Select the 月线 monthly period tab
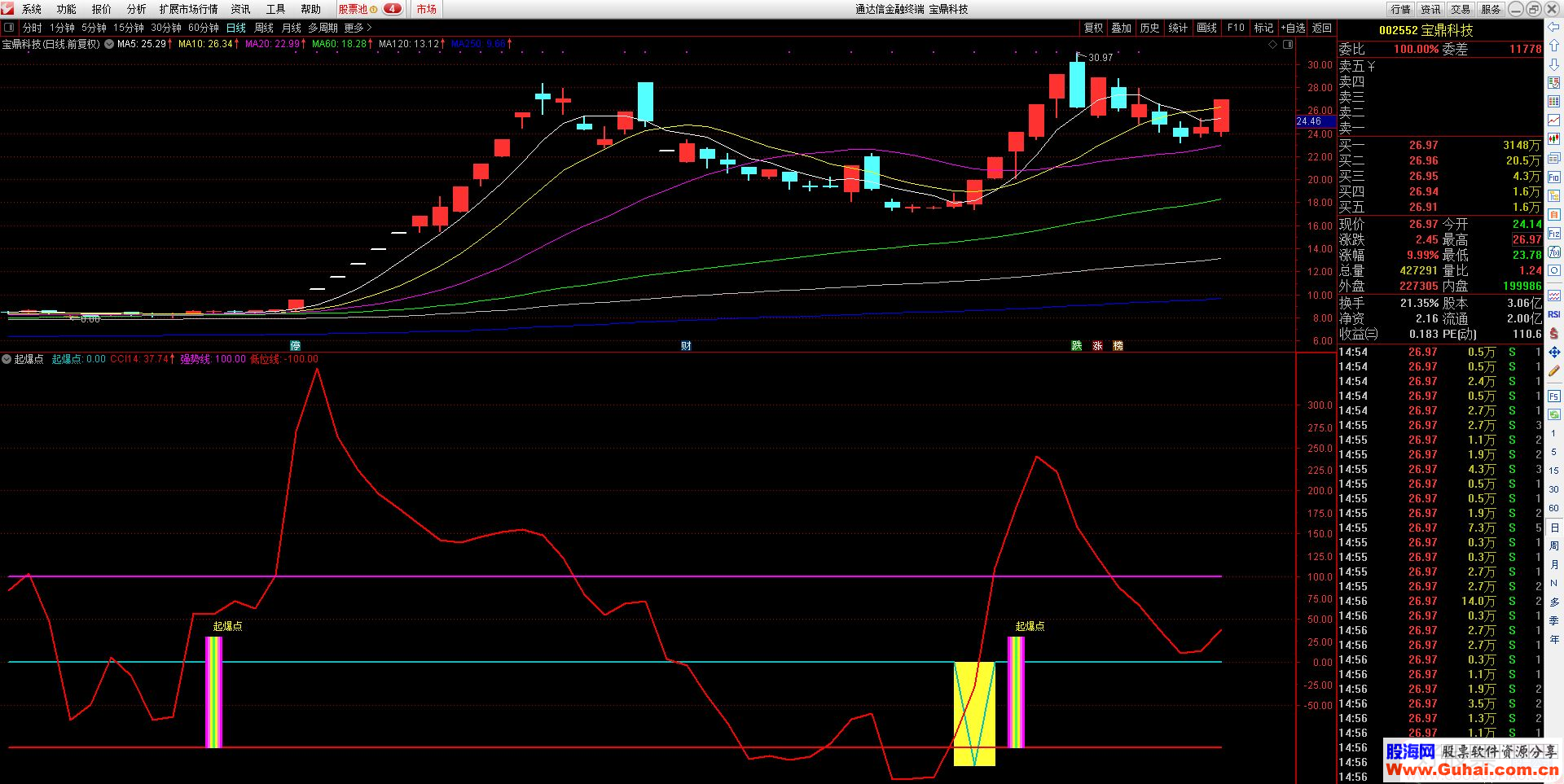 point(292,28)
